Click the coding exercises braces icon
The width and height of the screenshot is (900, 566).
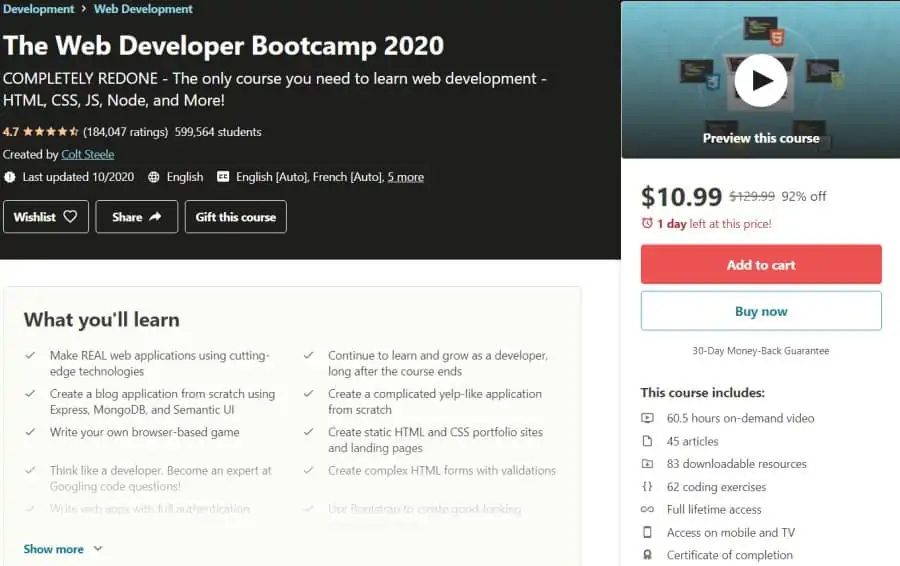[x=647, y=487]
